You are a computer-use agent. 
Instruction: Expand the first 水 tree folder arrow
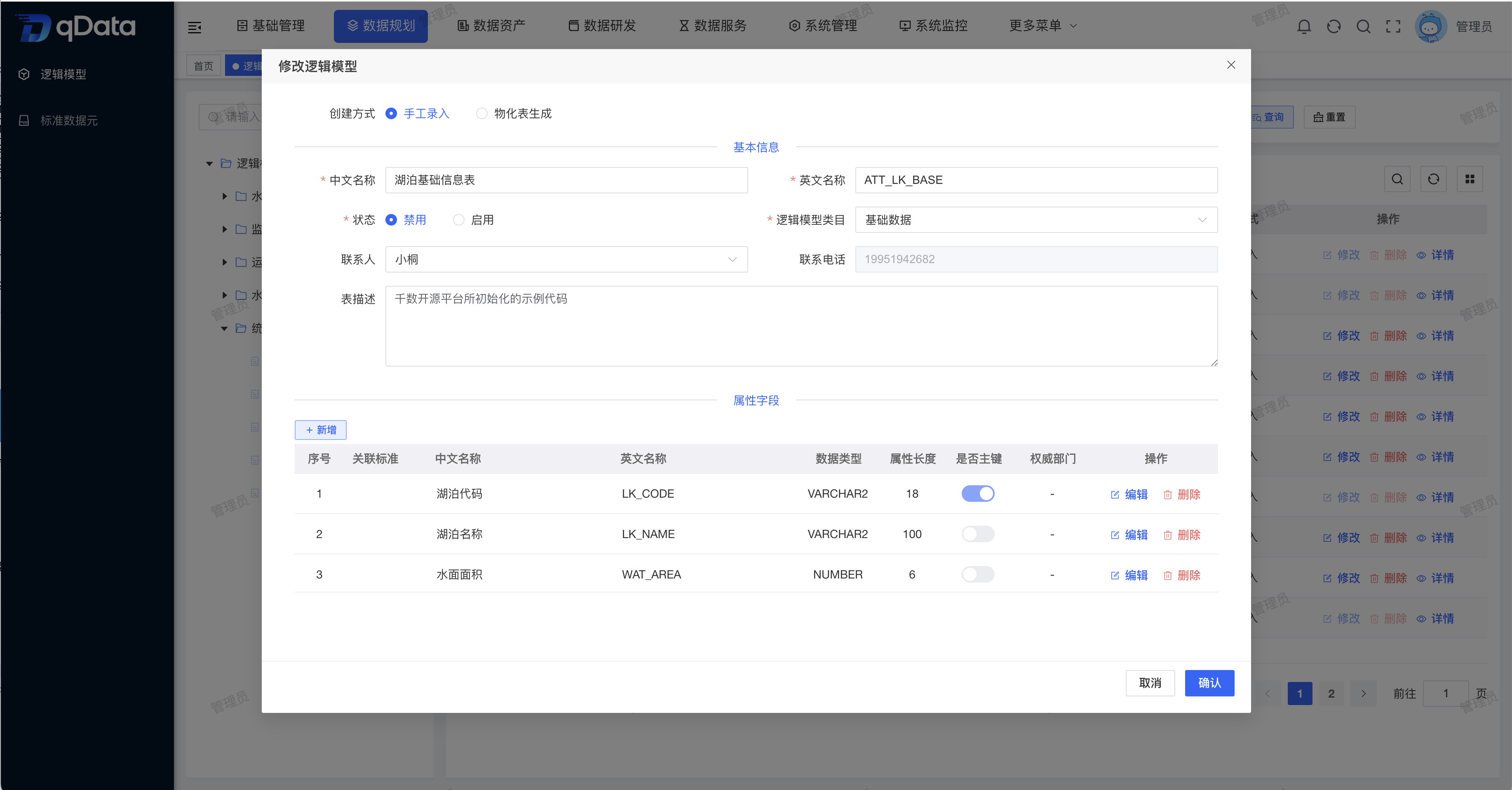click(x=224, y=197)
